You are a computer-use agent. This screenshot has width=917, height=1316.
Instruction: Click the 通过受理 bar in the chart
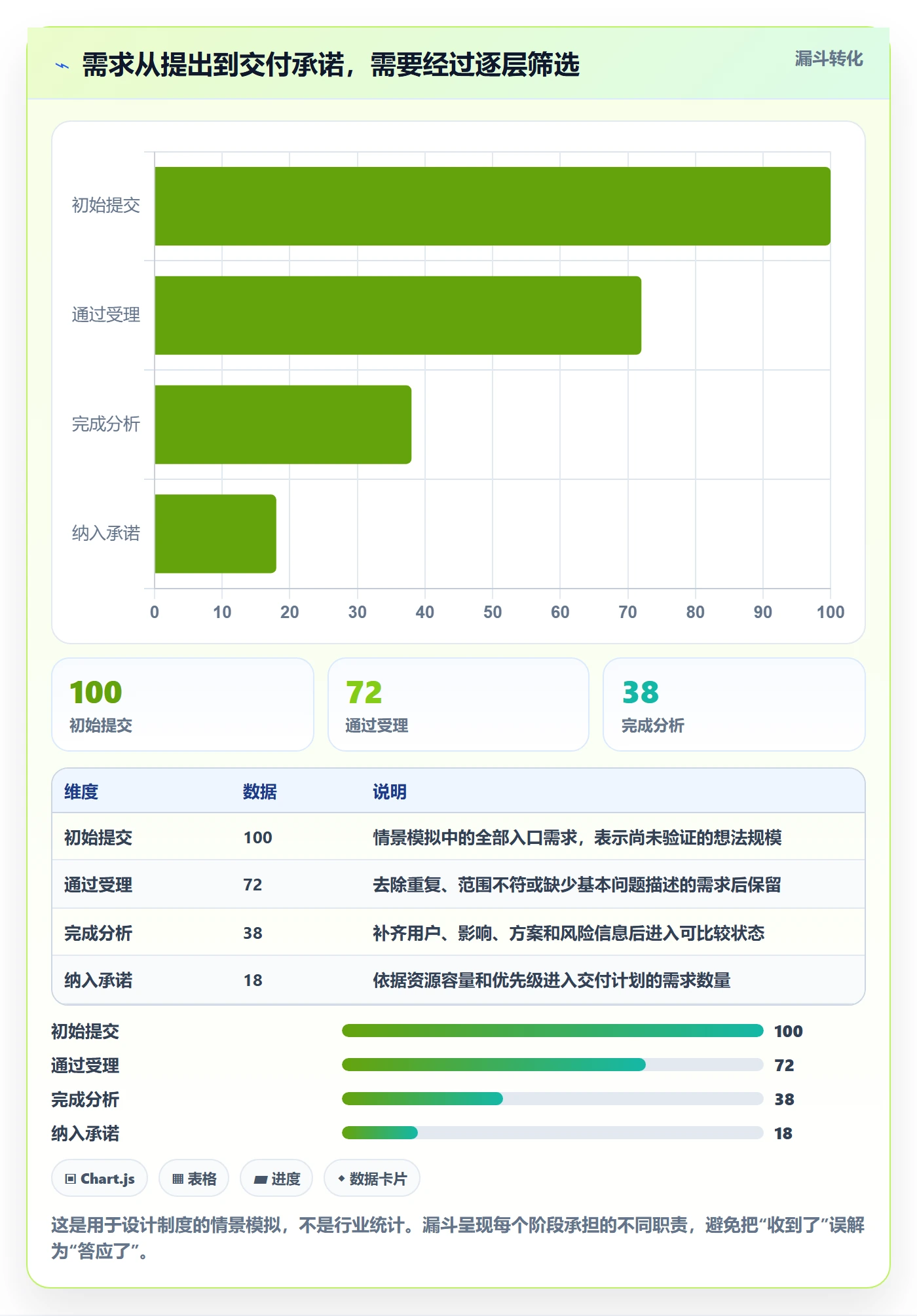coord(398,316)
